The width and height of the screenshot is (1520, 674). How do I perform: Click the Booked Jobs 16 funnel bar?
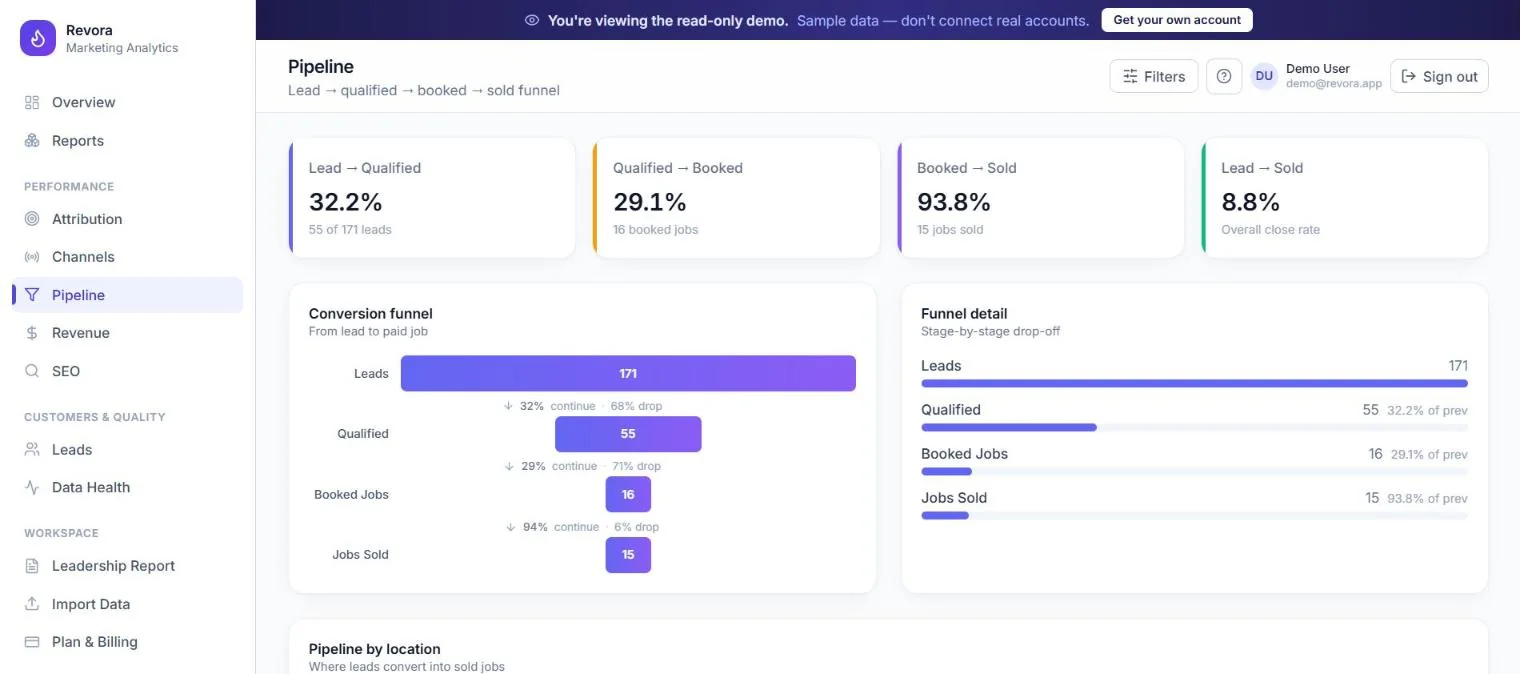pyautogui.click(x=628, y=494)
